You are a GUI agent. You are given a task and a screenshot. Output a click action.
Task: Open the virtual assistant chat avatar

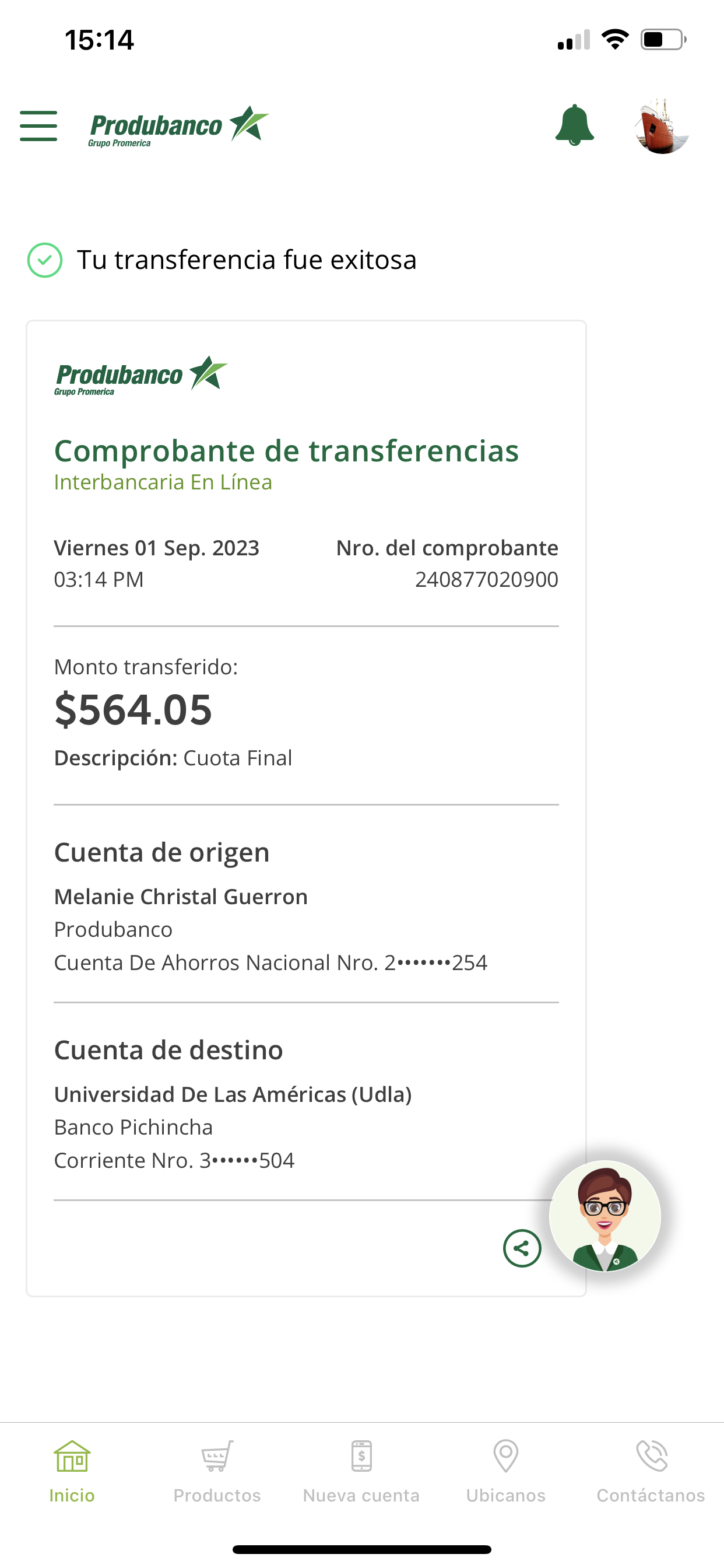coord(604,1216)
